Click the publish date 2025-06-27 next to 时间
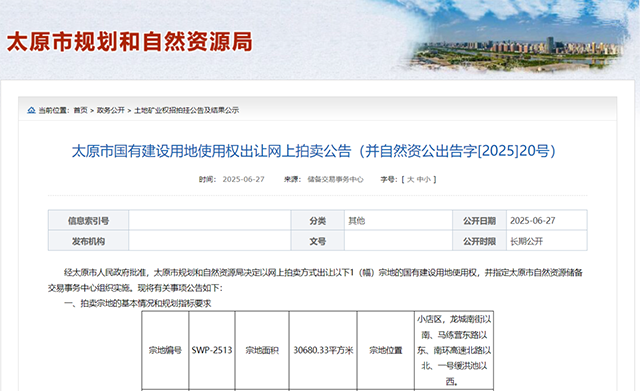640x391 pixels. coord(243,179)
